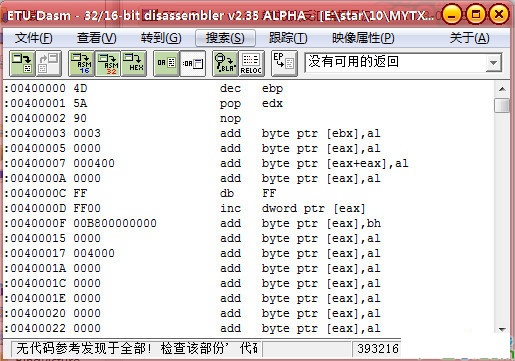Select the line at address 0040001A

248,268
